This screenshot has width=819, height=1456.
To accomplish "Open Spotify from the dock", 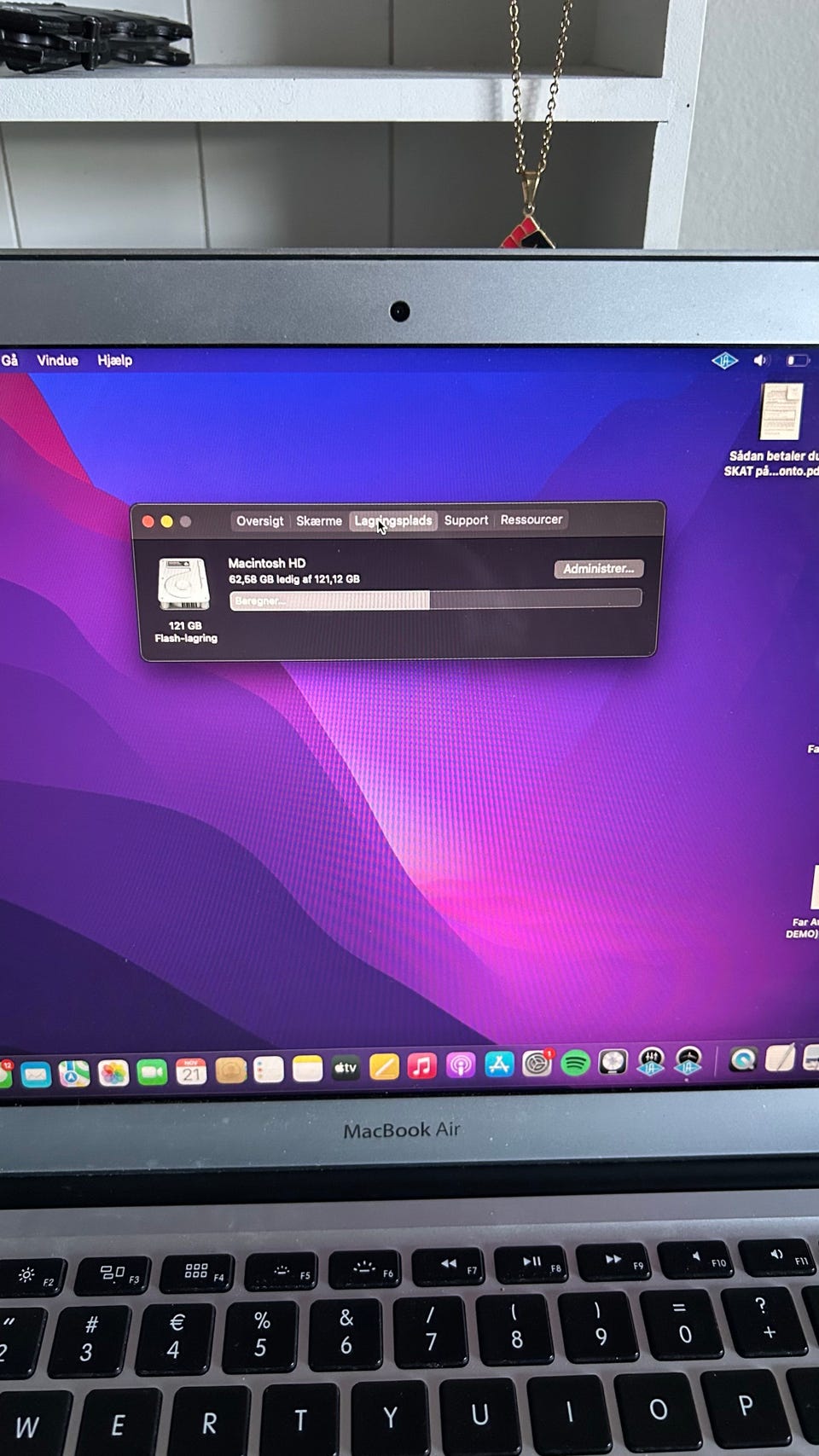I will (576, 1064).
